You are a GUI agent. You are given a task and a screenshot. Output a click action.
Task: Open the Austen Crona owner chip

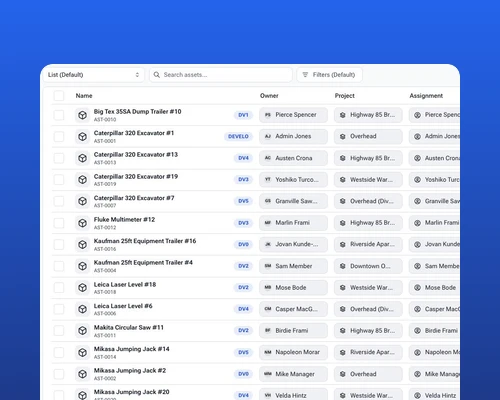(293, 158)
